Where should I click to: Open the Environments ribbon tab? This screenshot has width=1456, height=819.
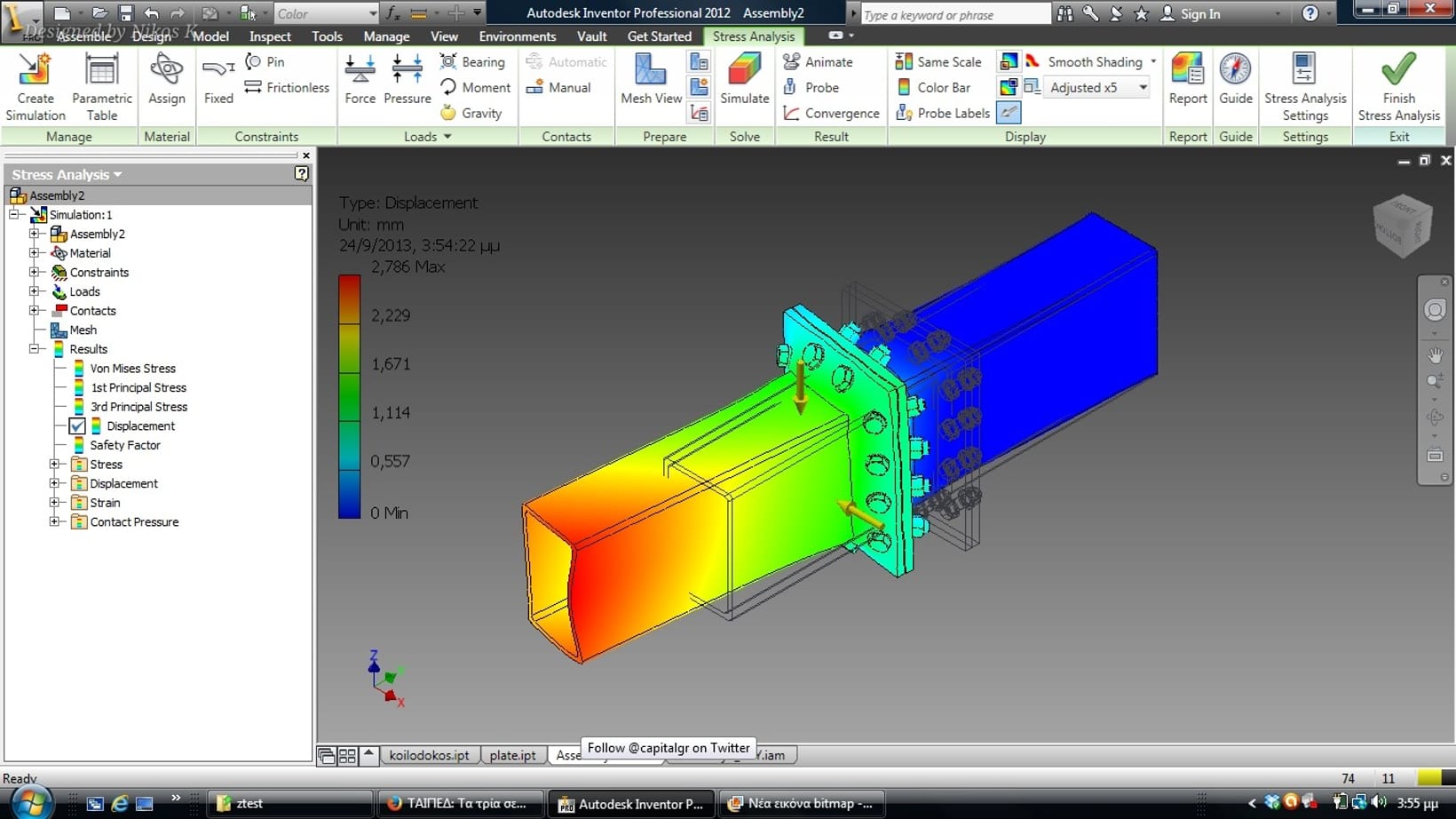click(x=517, y=36)
